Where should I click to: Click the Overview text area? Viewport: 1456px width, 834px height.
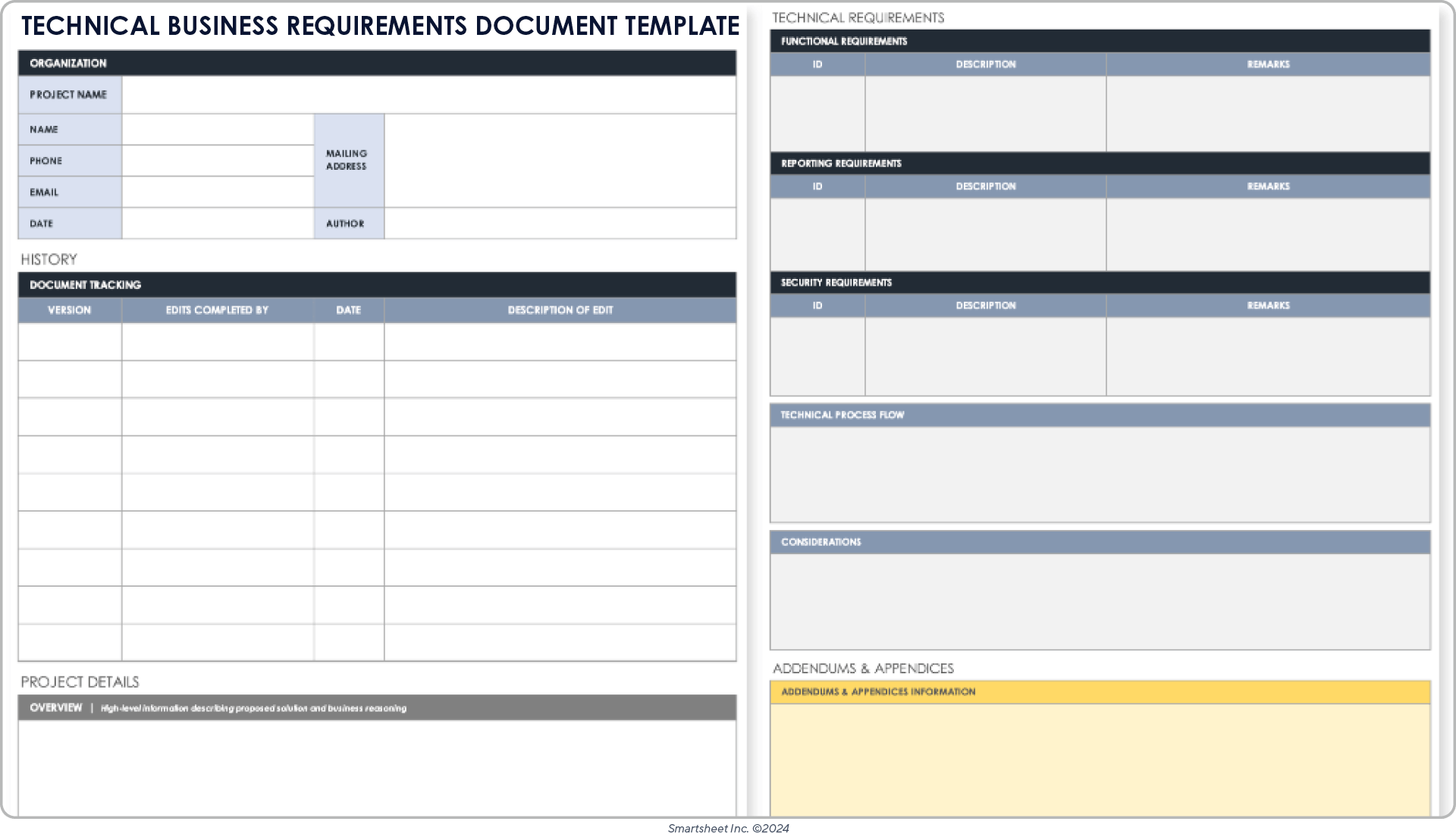pos(377,767)
